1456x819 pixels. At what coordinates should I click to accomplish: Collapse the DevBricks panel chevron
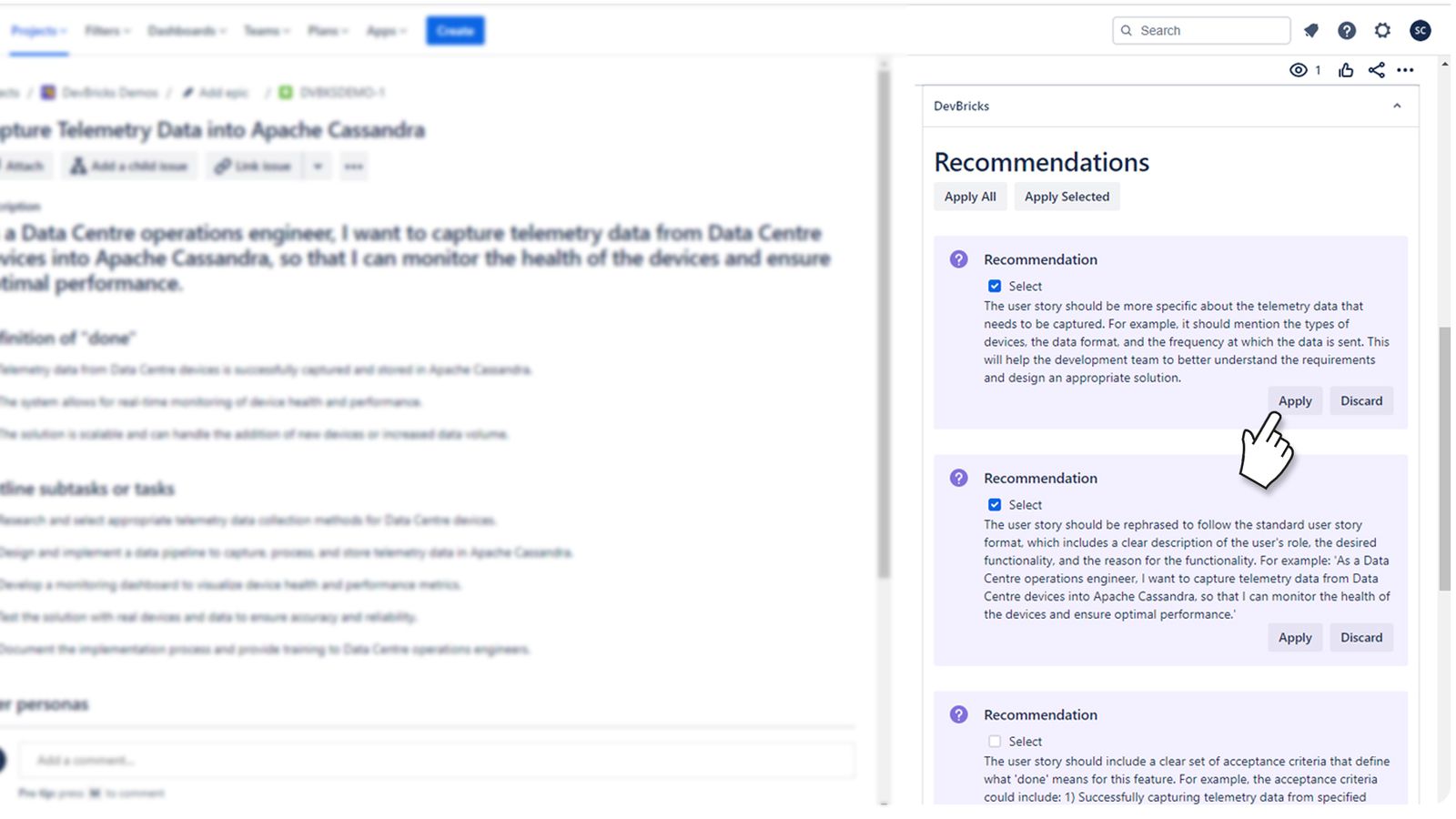(1397, 106)
